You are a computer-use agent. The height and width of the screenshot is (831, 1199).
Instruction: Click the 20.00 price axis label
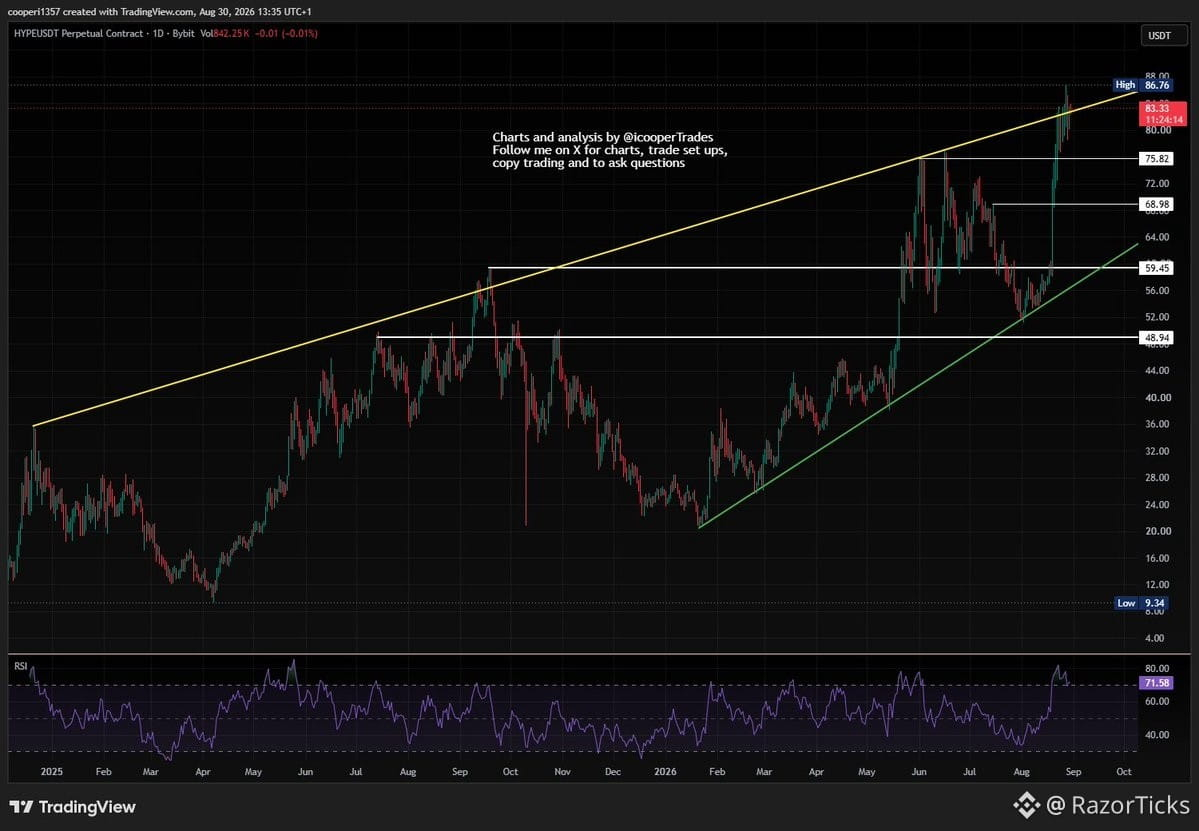point(1158,531)
